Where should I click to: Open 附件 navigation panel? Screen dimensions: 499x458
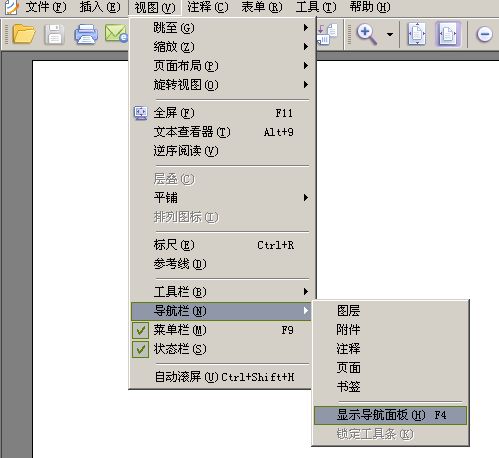point(390,330)
